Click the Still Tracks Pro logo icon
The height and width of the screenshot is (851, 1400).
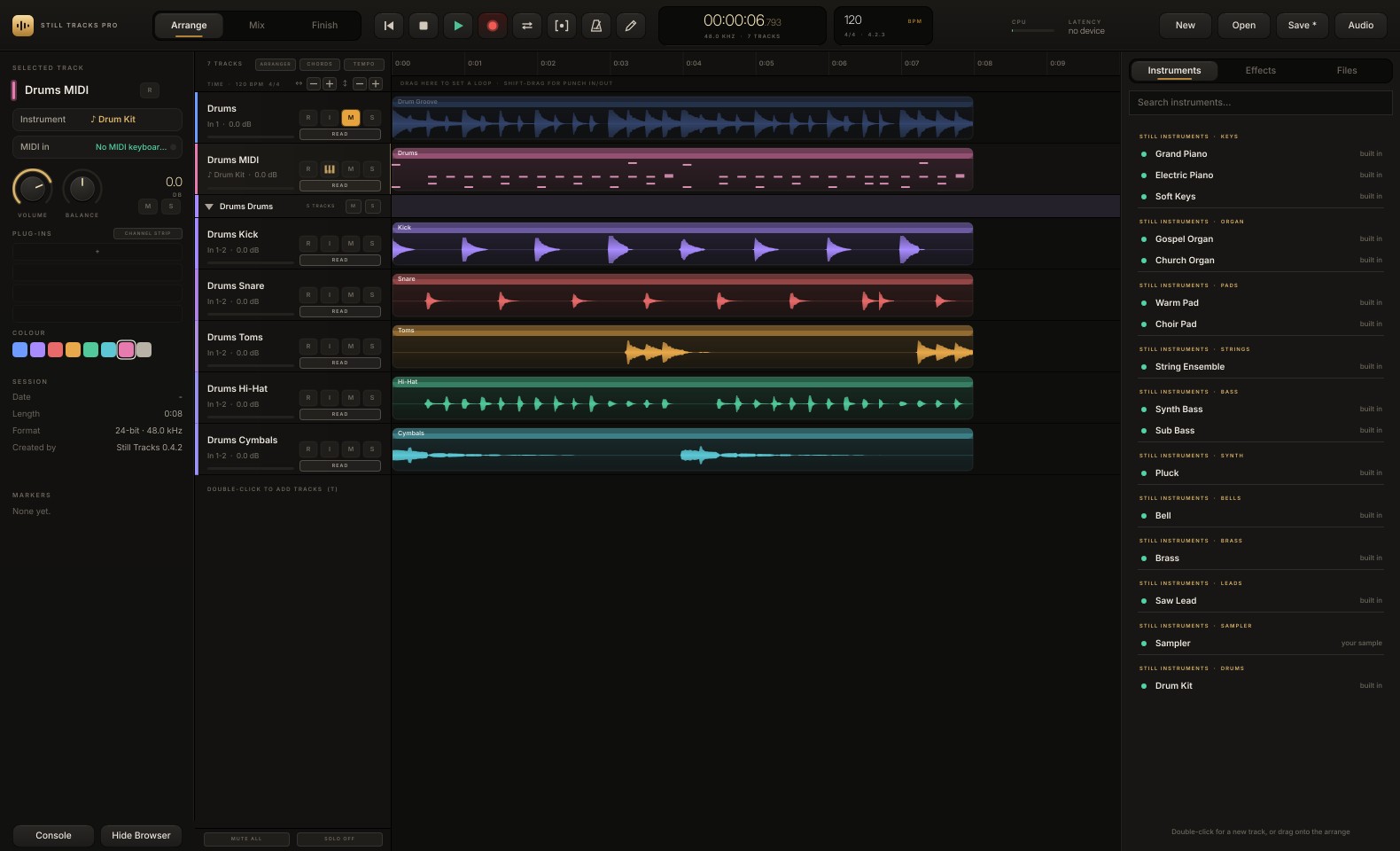pos(23,25)
